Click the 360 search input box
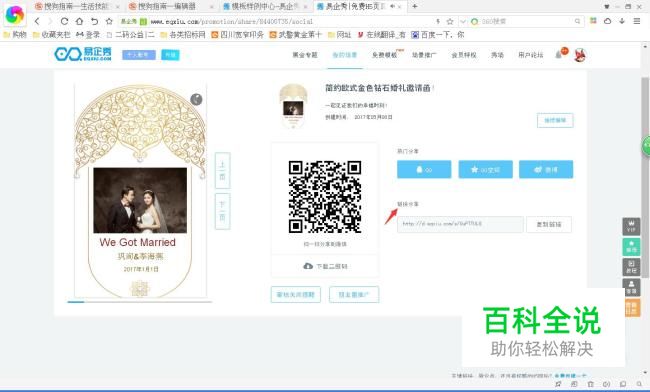 pyautogui.click(x=526, y=21)
